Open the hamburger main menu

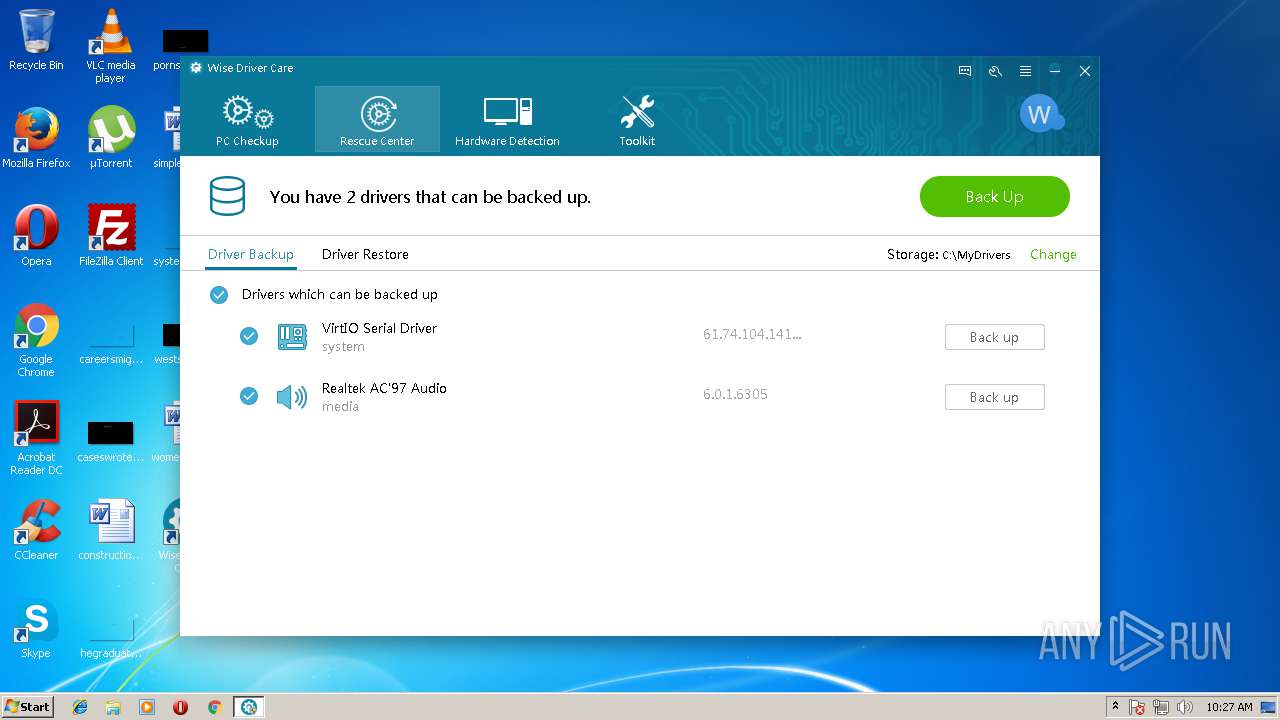click(x=1025, y=71)
